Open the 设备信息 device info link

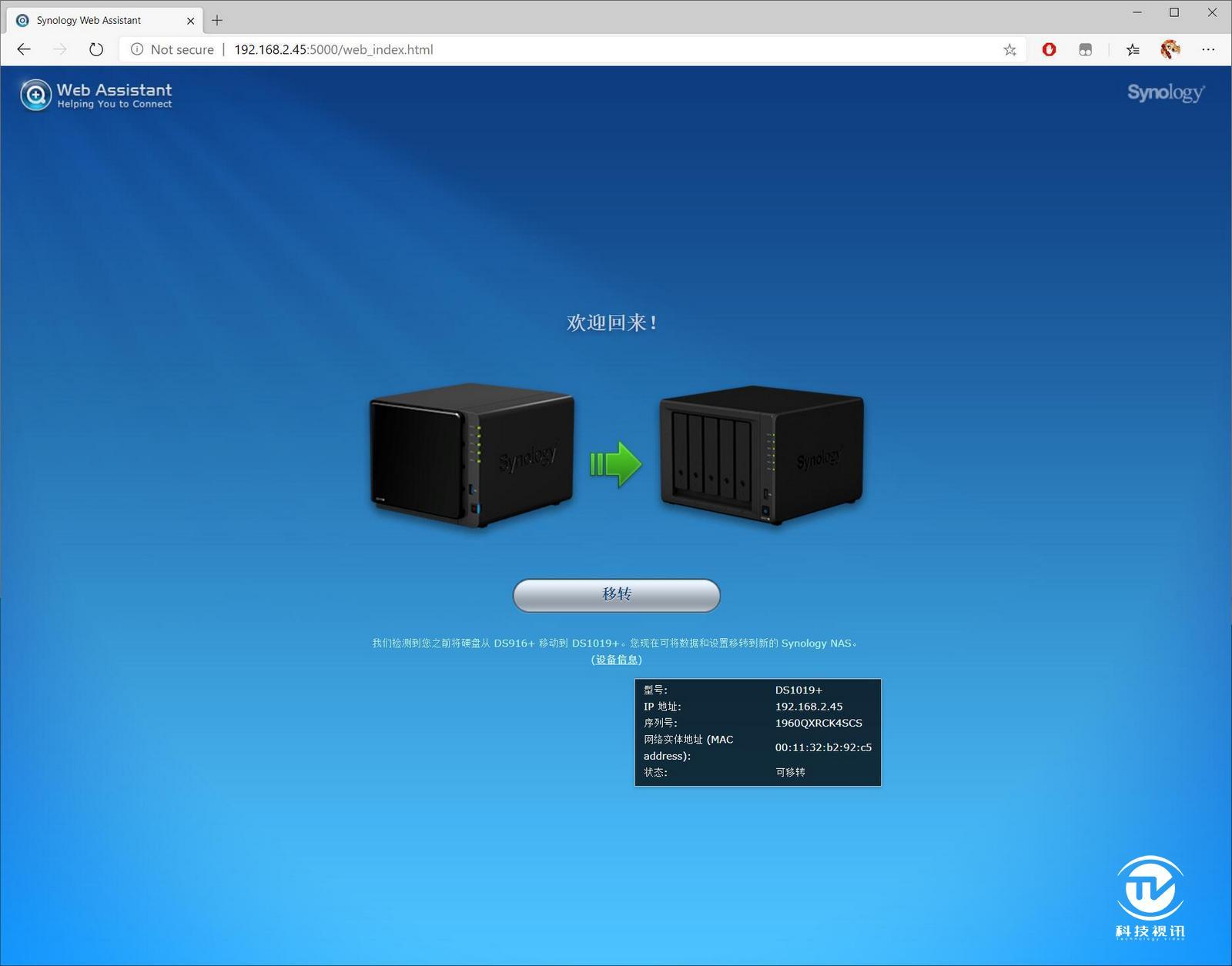click(617, 660)
